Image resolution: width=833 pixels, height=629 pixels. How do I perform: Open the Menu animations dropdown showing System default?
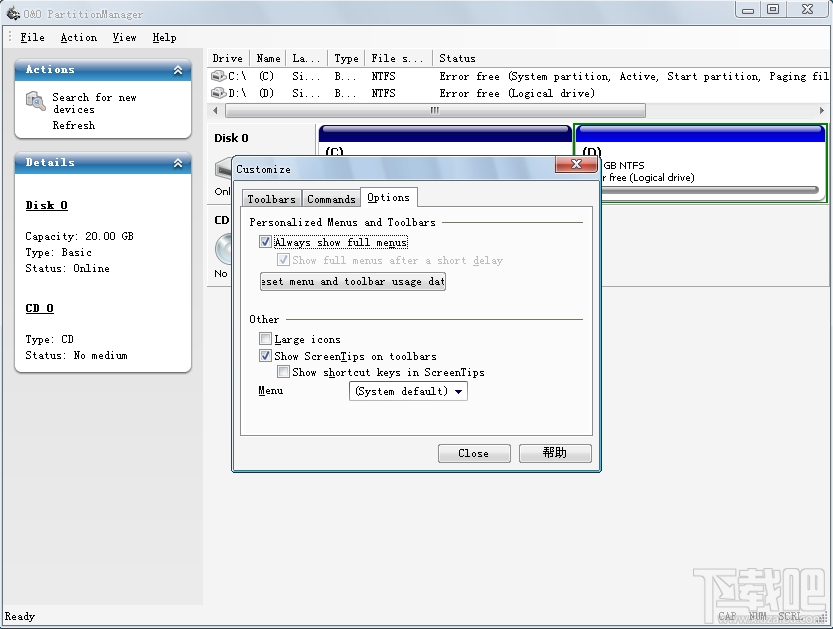tap(458, 391)
